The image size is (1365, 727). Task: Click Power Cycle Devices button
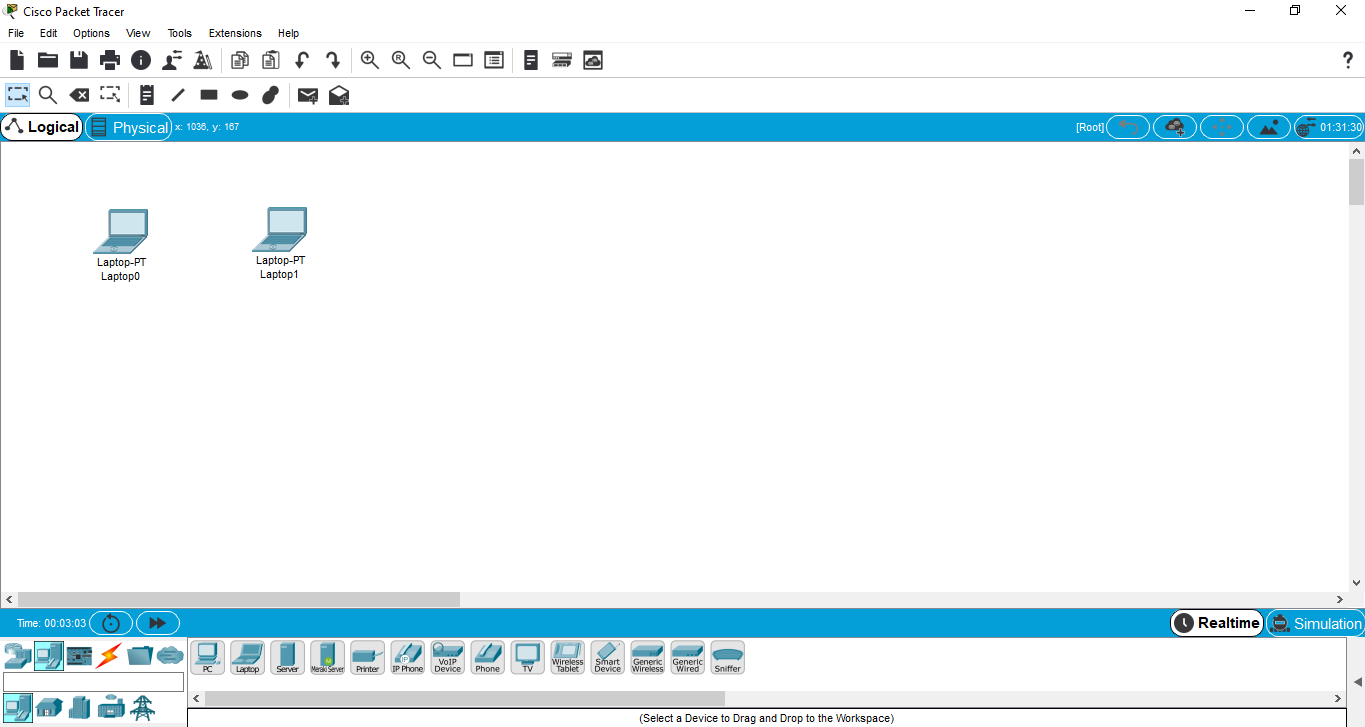coord(111,623)
